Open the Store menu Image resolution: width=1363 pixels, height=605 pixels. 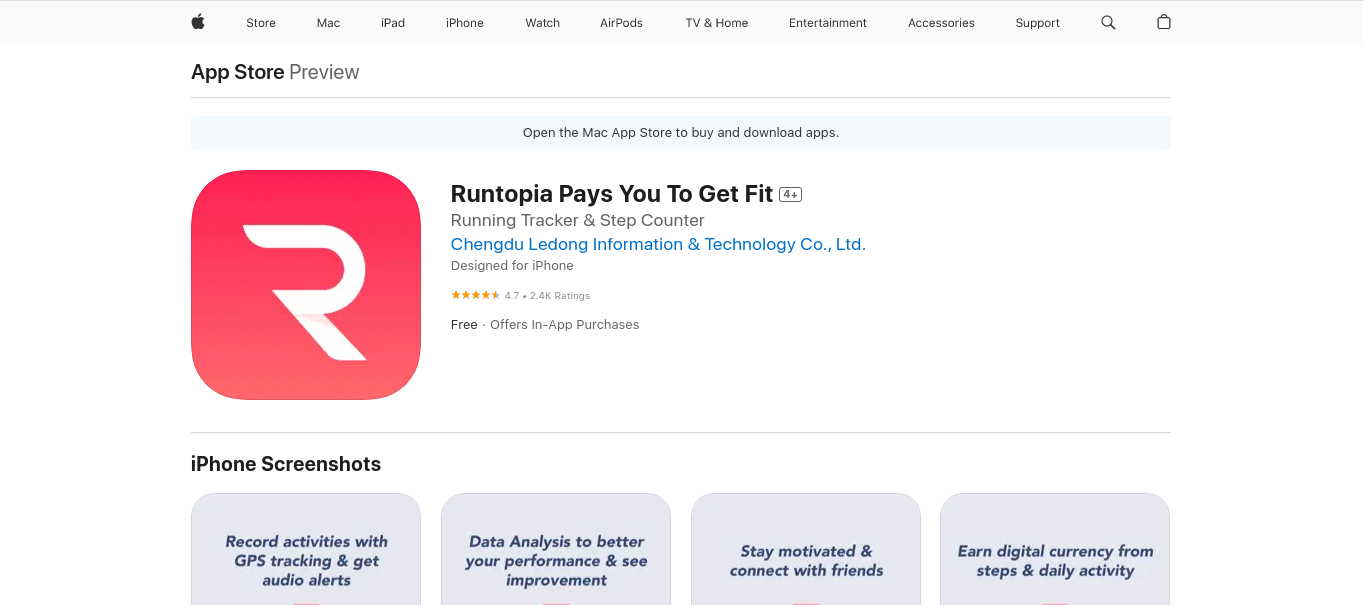point(261,23)
